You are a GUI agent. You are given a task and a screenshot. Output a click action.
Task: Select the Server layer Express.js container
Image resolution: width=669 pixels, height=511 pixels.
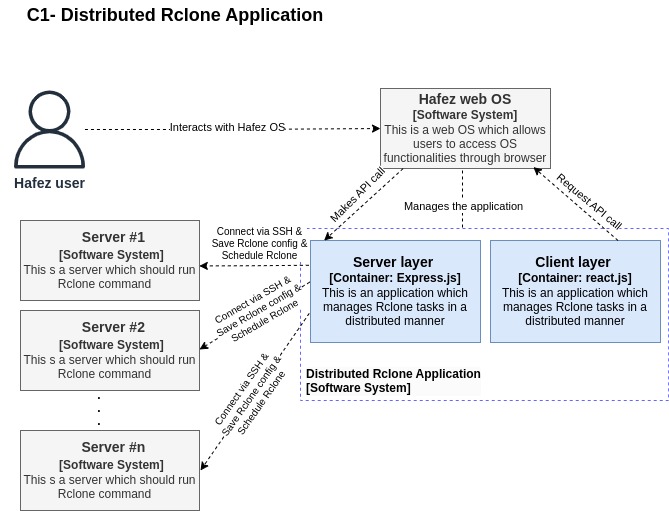395,291
